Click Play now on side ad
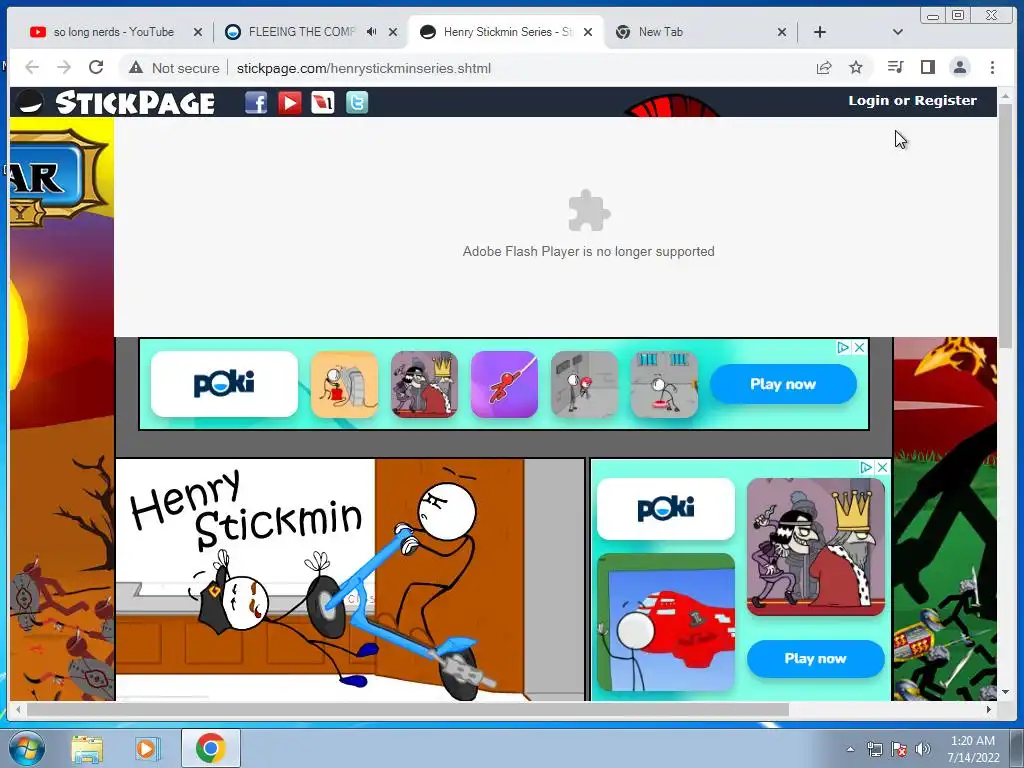1024x768 pixels. pyautogui.click(x=816, y=658)
